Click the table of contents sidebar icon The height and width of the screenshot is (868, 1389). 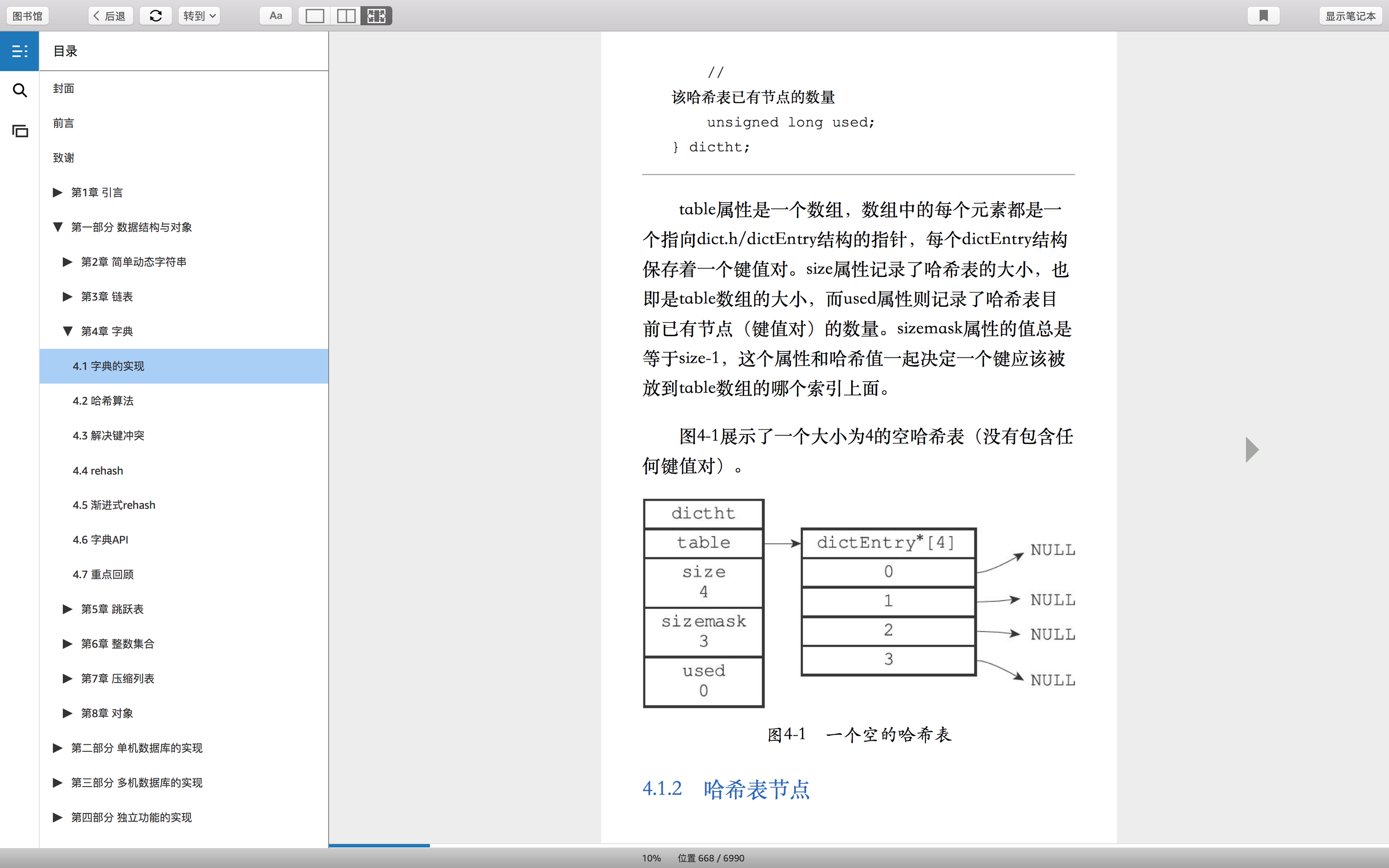pos(19,51)
